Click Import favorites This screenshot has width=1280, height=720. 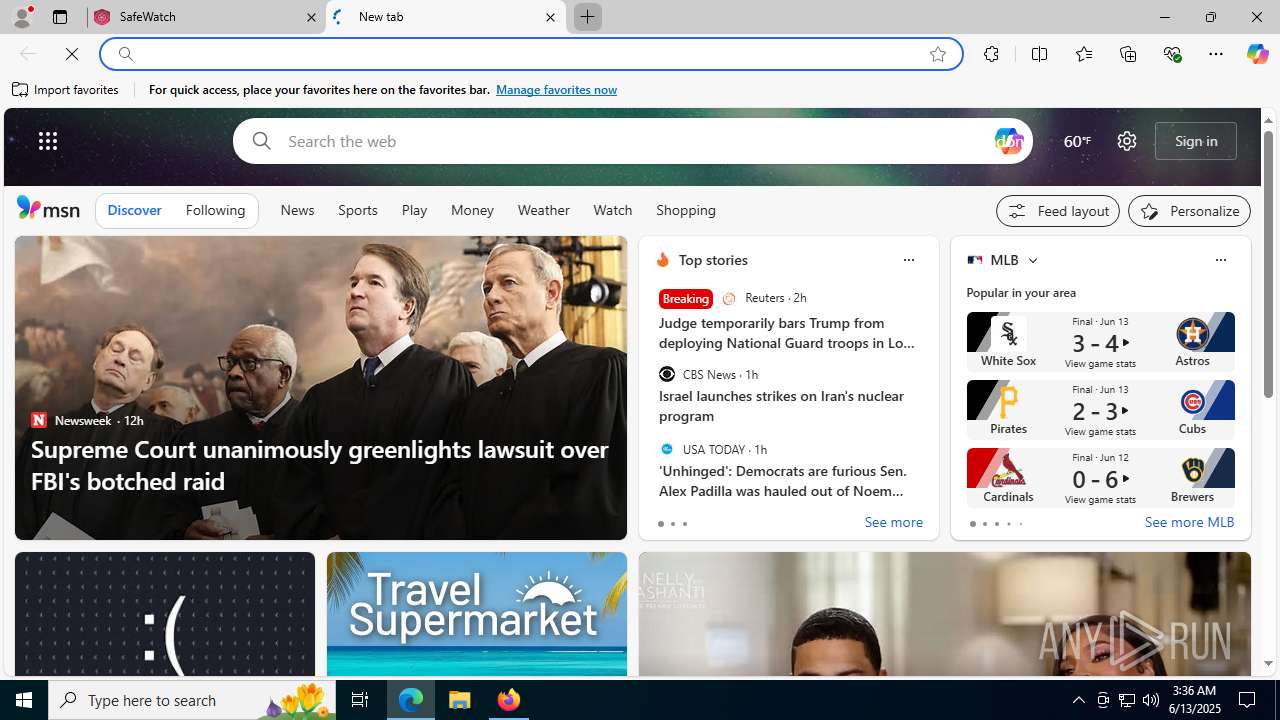pyautogui.click(x=66, y=90)
